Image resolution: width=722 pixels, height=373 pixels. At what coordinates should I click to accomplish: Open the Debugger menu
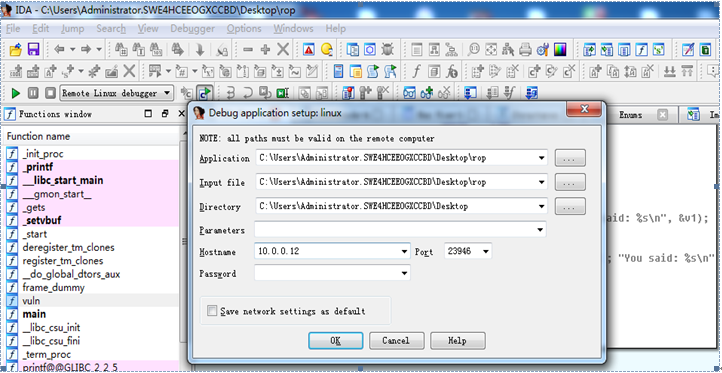(x=192, y=29)
